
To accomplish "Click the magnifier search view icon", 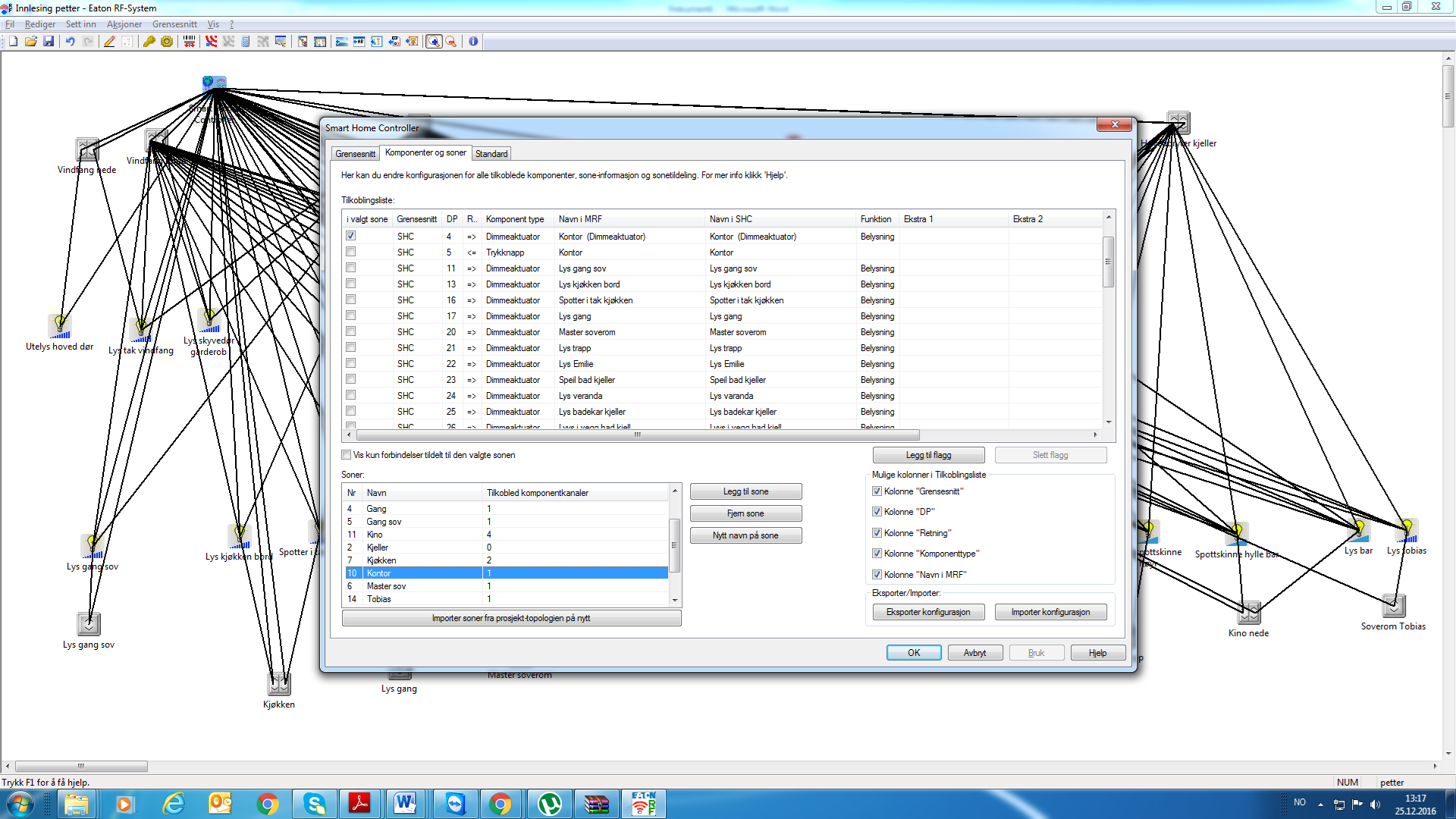I will tap(281, 42).
